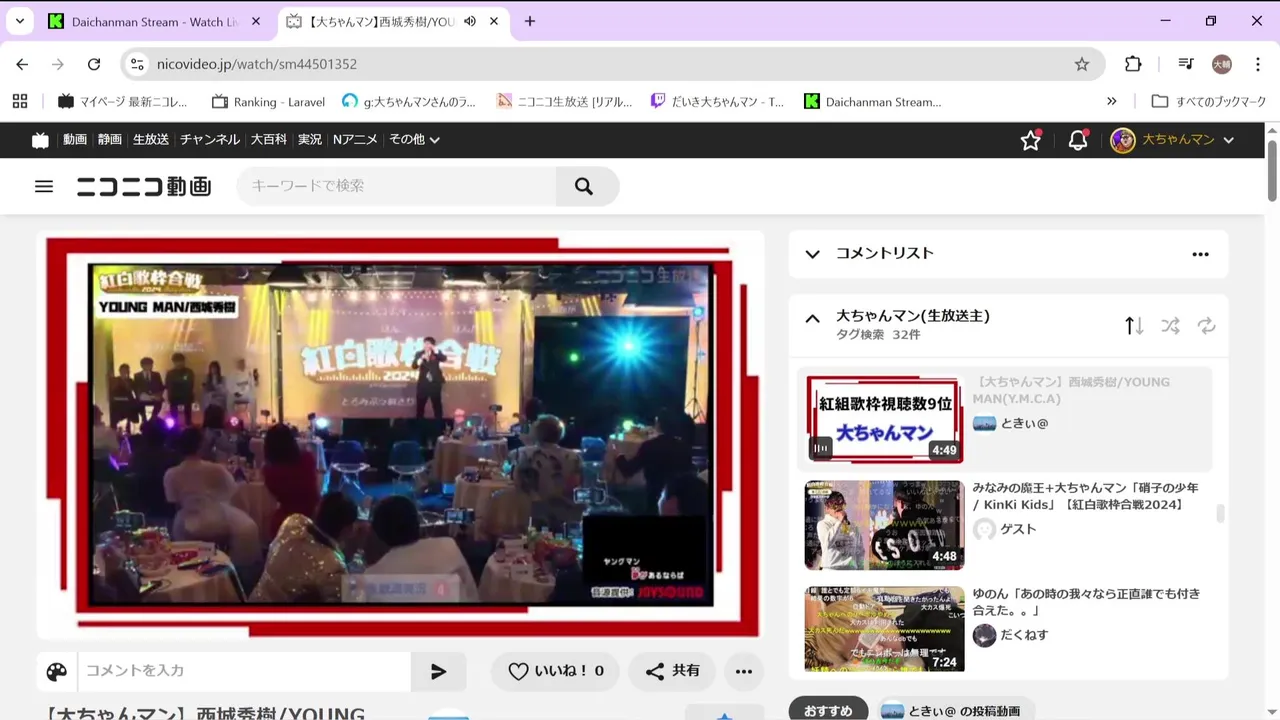The width and height of the screenshot is (1280, 720).
Task: Open the コメントリスト three-dot menu
Action: click(x=1201, y=254)
